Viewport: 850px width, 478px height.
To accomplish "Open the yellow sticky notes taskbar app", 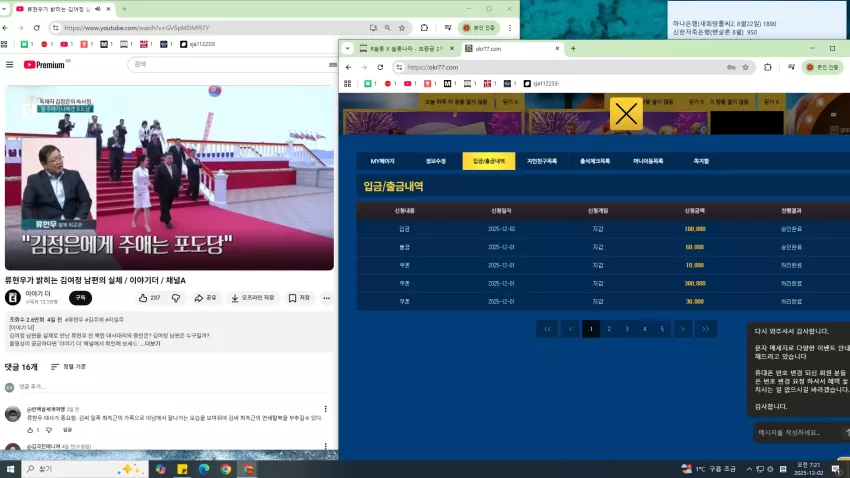I will coord(182,469).
